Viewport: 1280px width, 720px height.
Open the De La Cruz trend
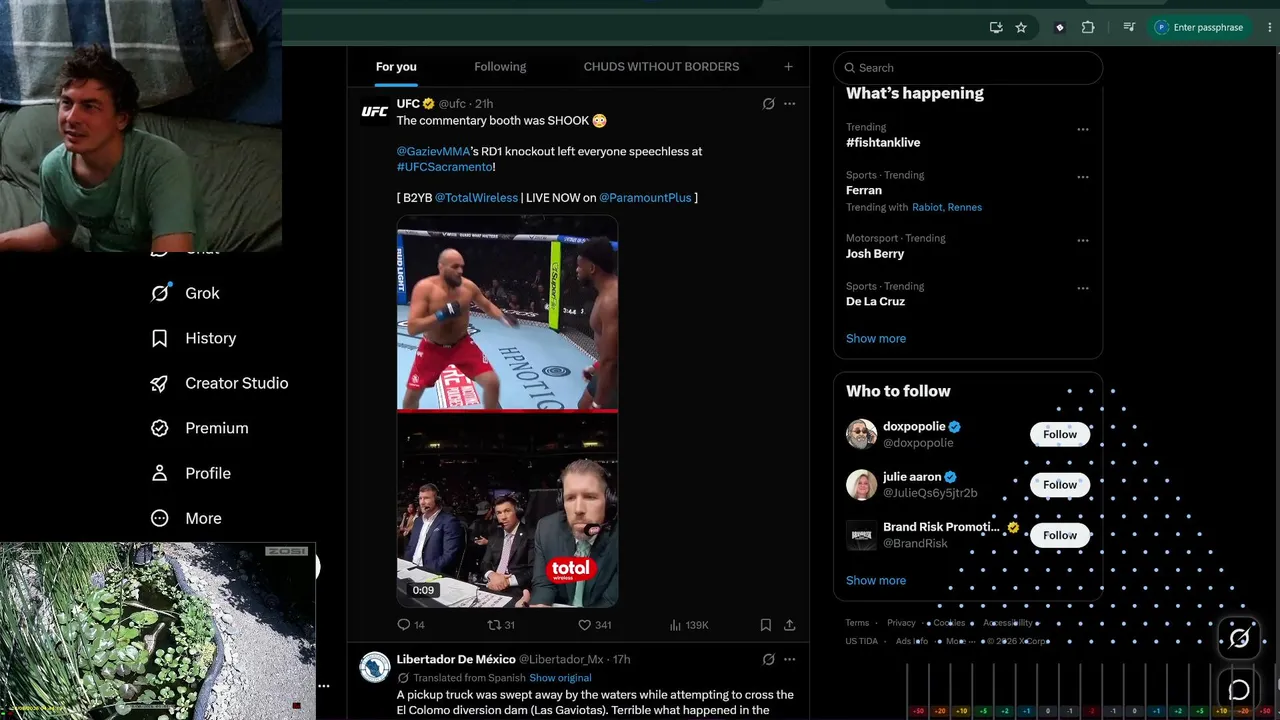[x=875, y=302]
